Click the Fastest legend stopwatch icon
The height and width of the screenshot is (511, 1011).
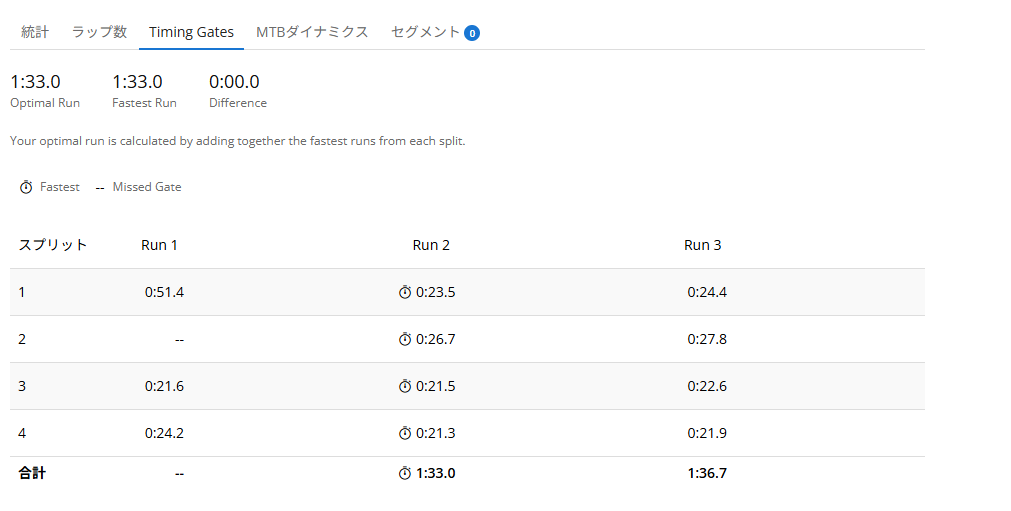(x=26, y=187)
